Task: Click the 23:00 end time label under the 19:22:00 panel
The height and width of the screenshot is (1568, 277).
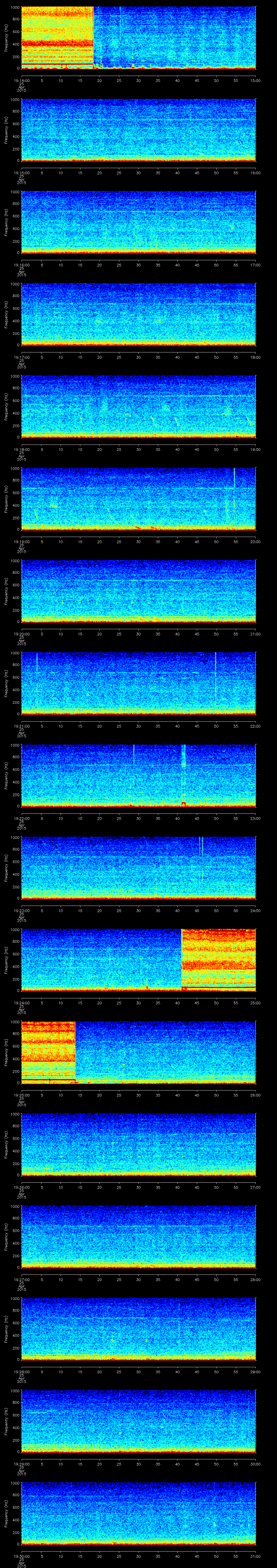Action: click(x=256, y=818)
